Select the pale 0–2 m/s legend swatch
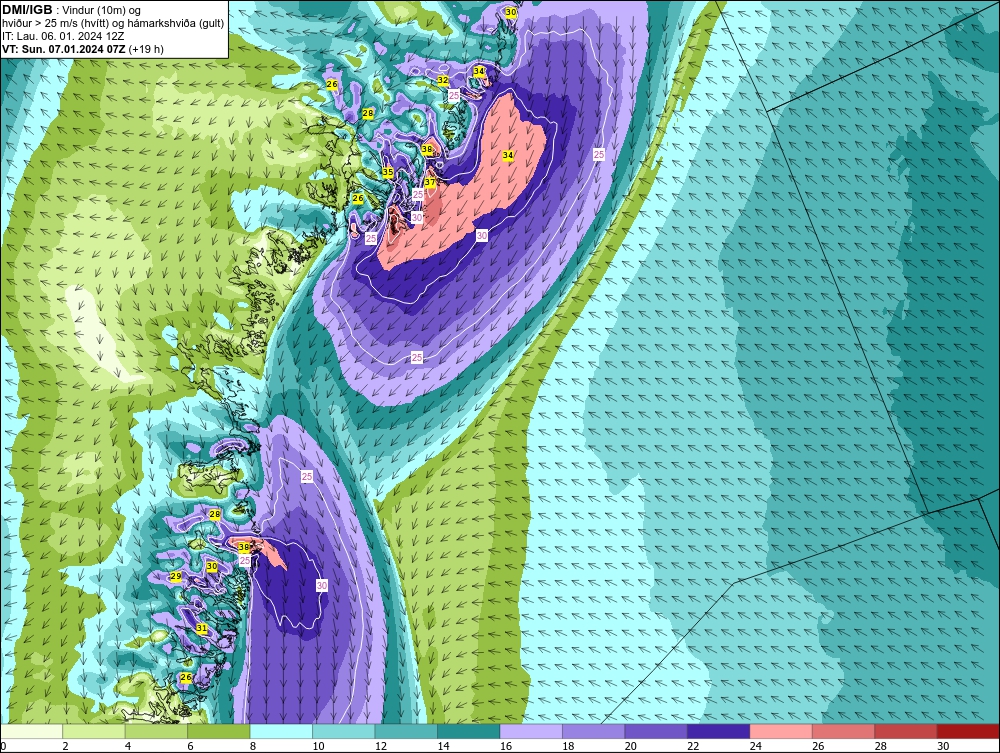Image resolution: width=1000 pixels, height=753 pixels. pyautogui.click(x=31, y=731)
